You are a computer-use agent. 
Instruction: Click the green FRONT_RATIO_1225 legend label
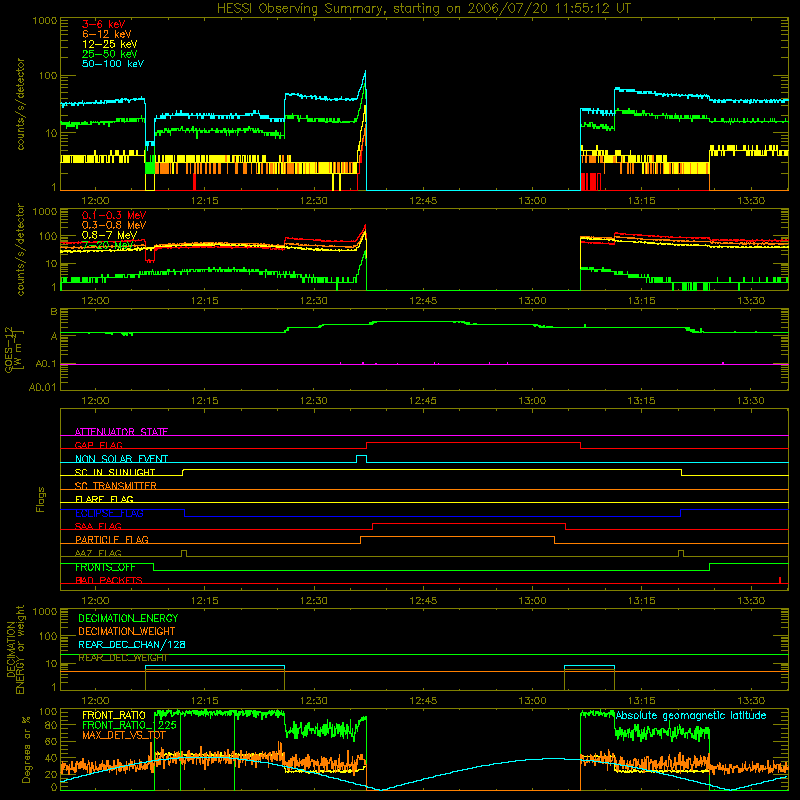click(129, 725)
